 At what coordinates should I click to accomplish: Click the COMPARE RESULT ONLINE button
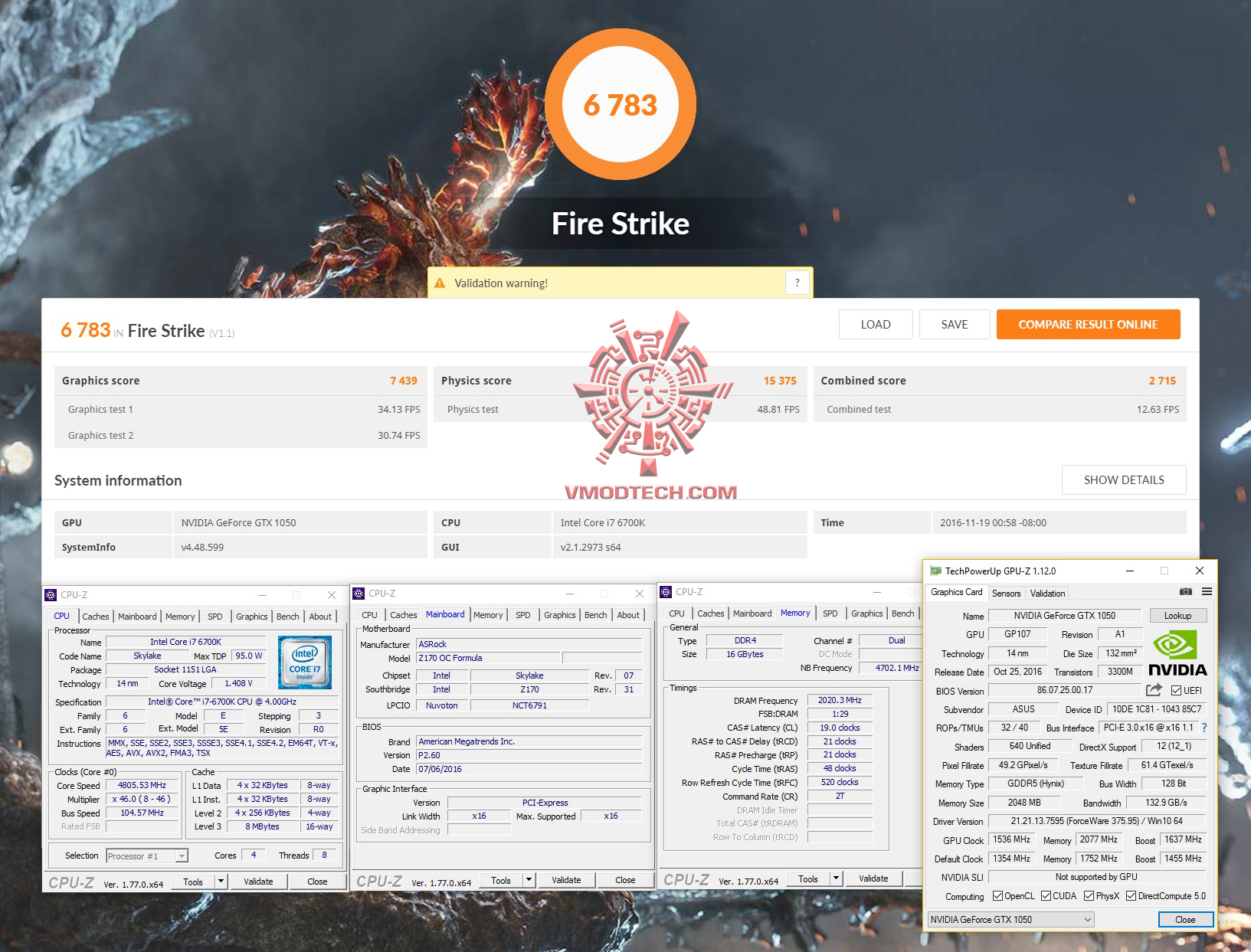click(1088, 324)
